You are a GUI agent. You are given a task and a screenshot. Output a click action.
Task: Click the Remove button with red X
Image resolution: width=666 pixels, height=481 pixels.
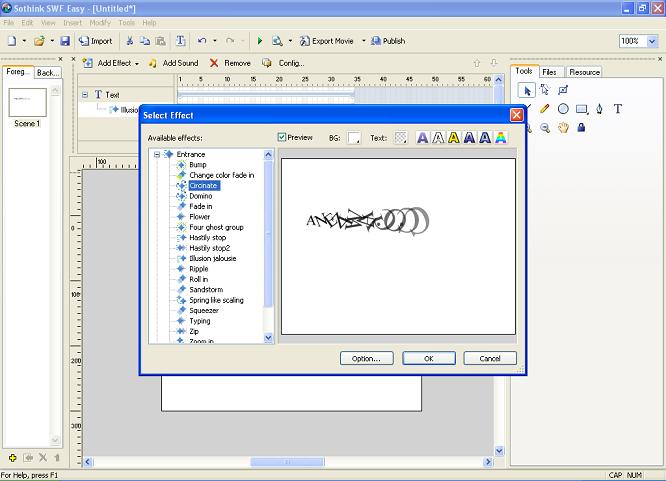230,63
